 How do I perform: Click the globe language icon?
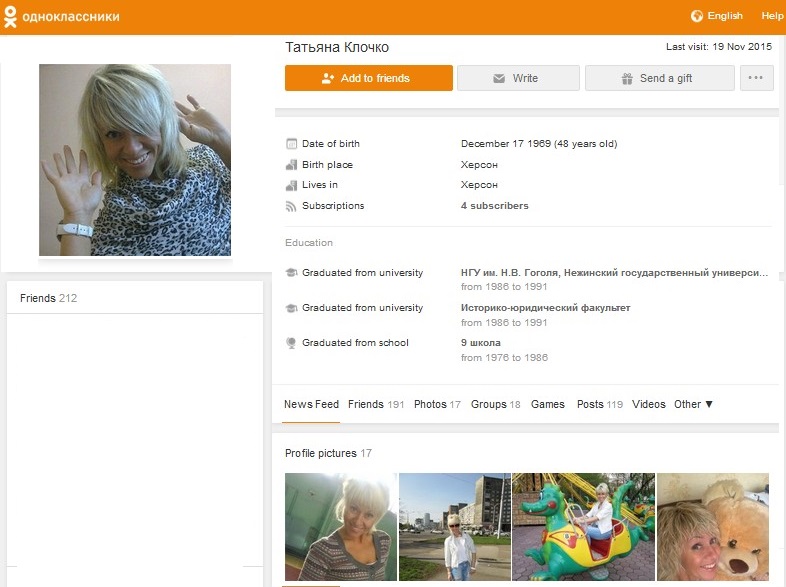697,16
